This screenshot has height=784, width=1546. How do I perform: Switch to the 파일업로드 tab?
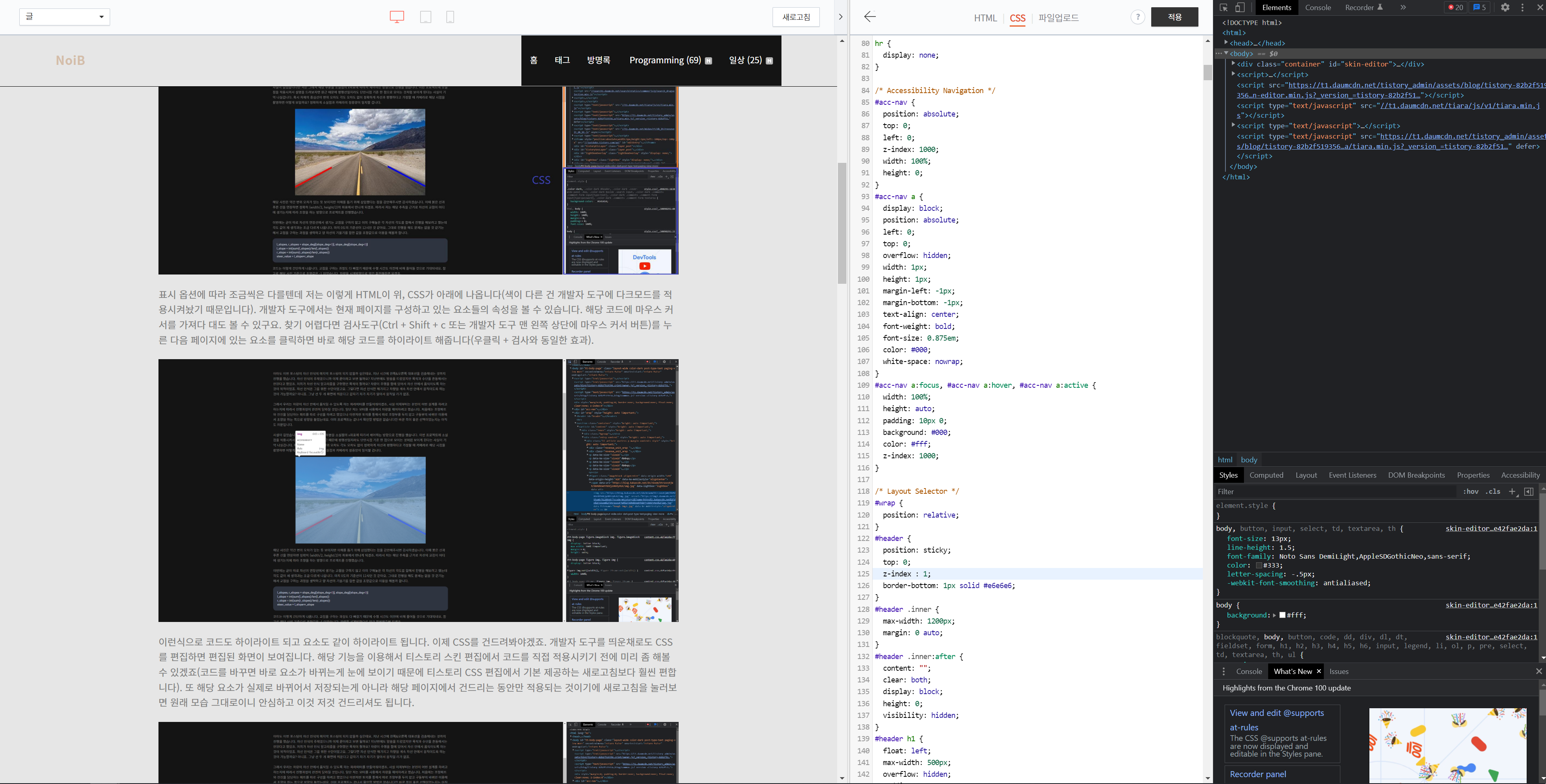coord(1058,18)
